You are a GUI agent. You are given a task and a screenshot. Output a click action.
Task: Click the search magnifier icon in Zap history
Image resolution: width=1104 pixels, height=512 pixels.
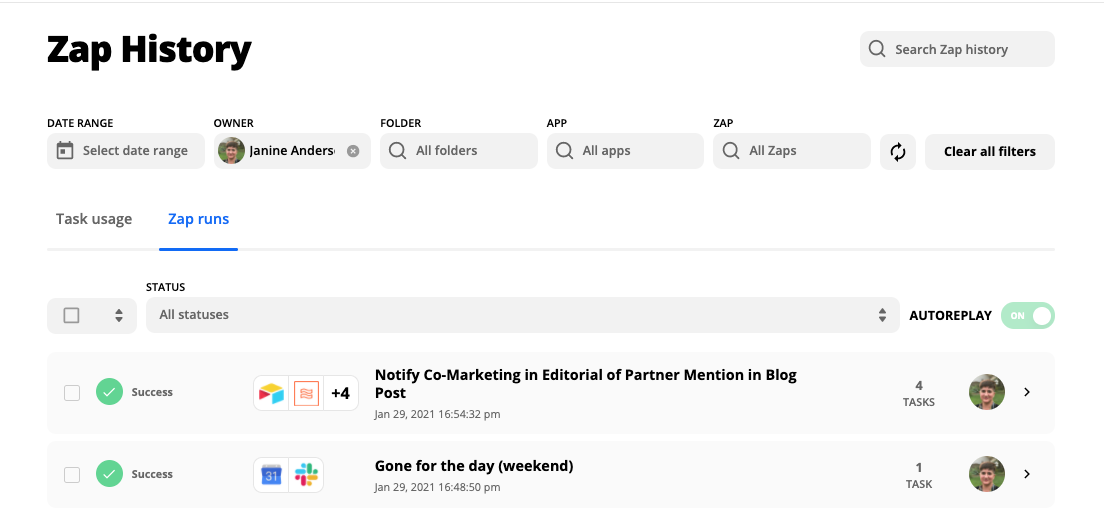click(877, 49)
